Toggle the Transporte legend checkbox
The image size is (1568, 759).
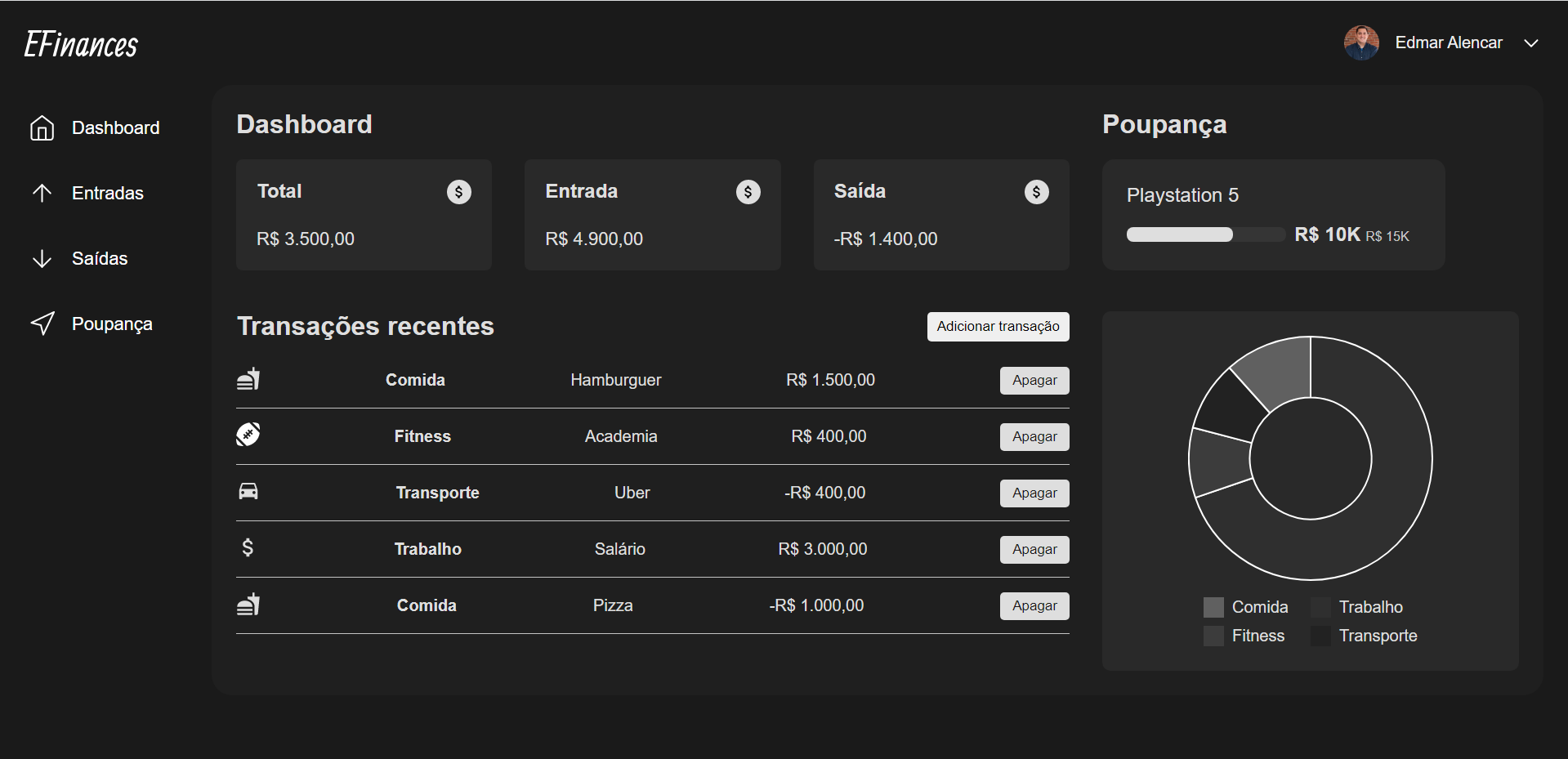click(1320, 636)
